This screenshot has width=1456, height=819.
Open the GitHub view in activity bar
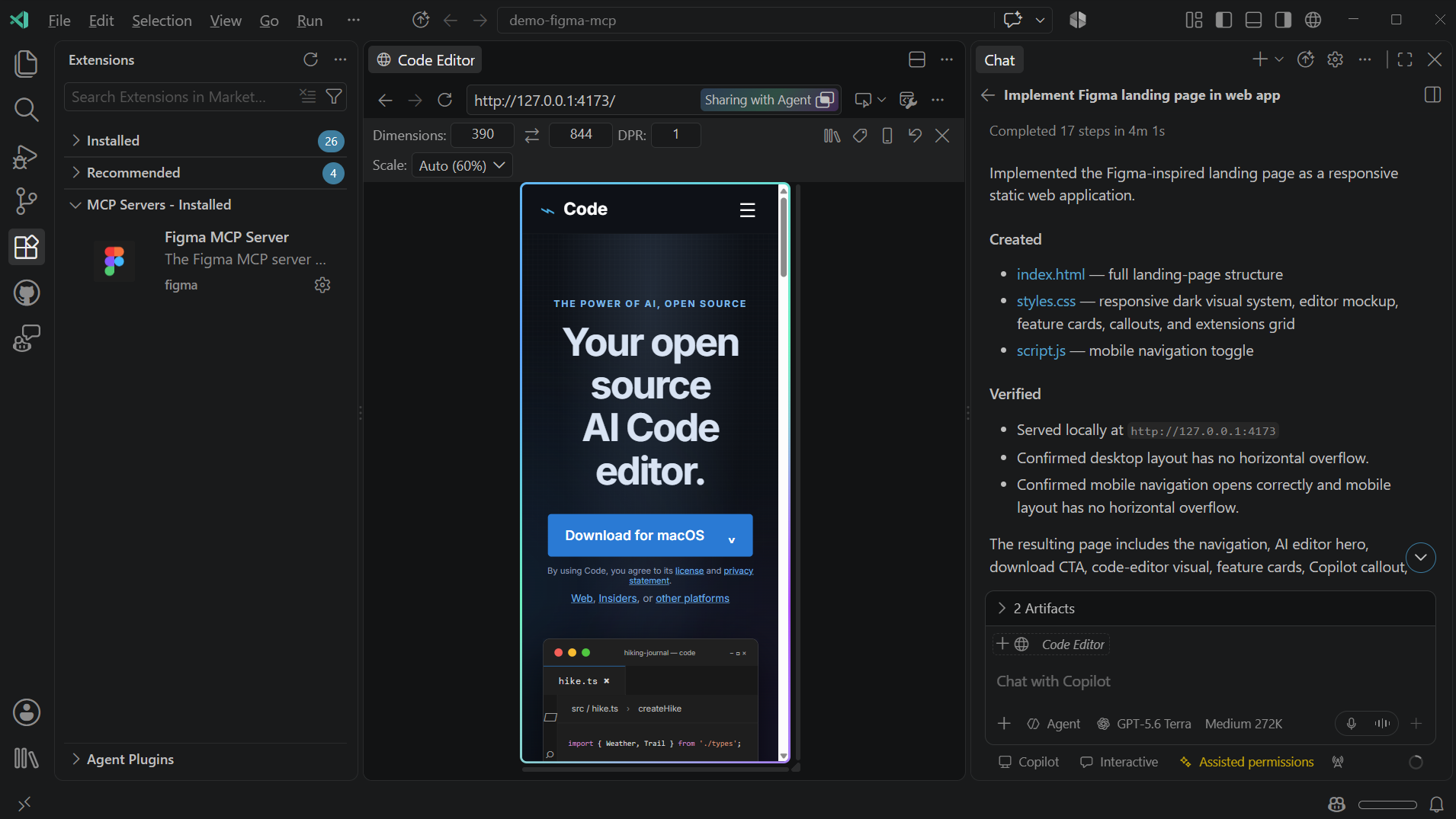[x=26, y=293]
